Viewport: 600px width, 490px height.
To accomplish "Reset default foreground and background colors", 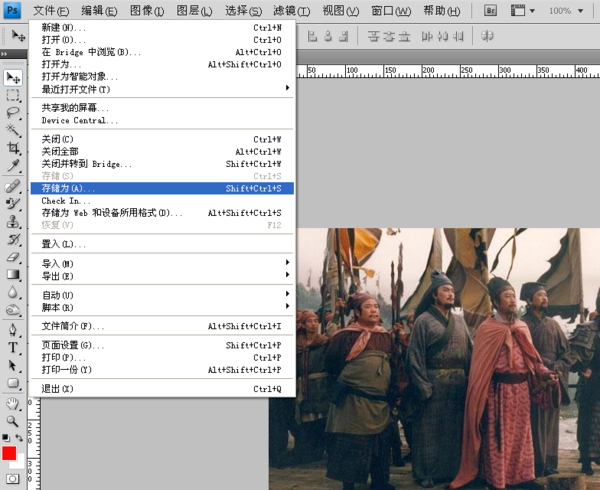I will pos(6,437).
